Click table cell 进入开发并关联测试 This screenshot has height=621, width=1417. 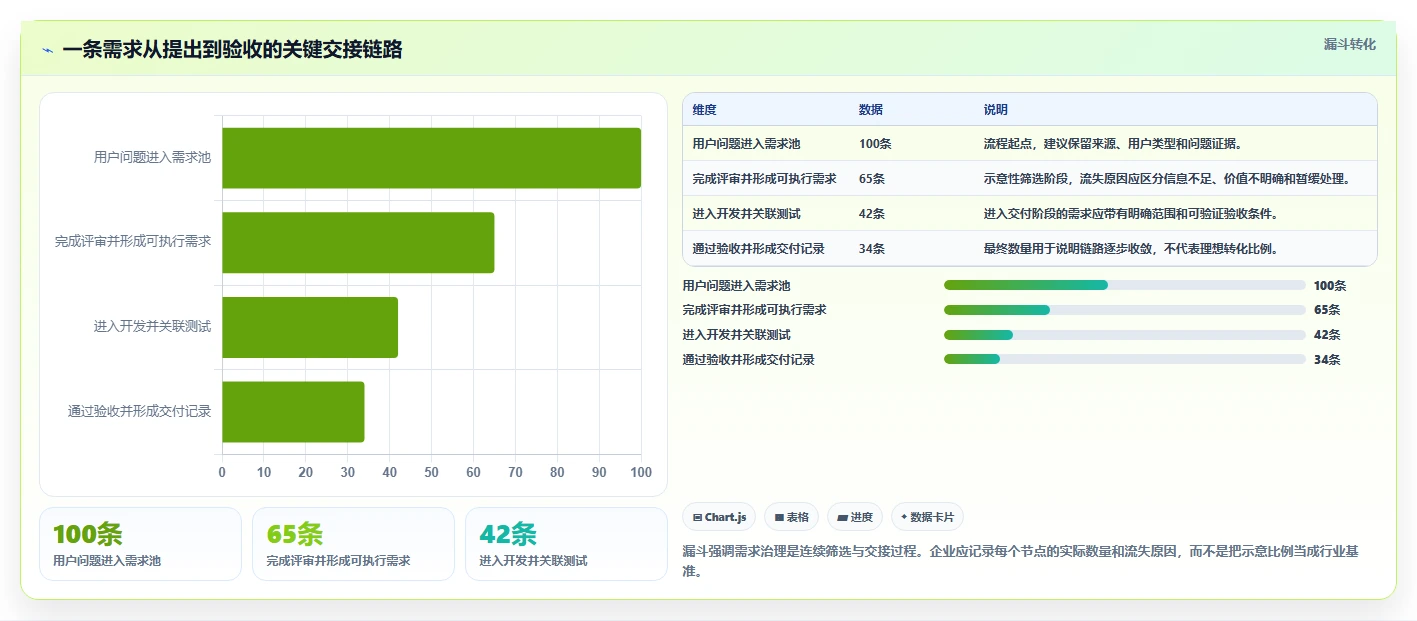746,214
